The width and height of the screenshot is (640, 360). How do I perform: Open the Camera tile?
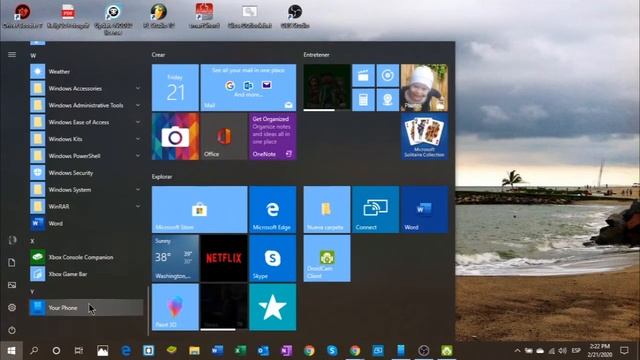[175, 136]
